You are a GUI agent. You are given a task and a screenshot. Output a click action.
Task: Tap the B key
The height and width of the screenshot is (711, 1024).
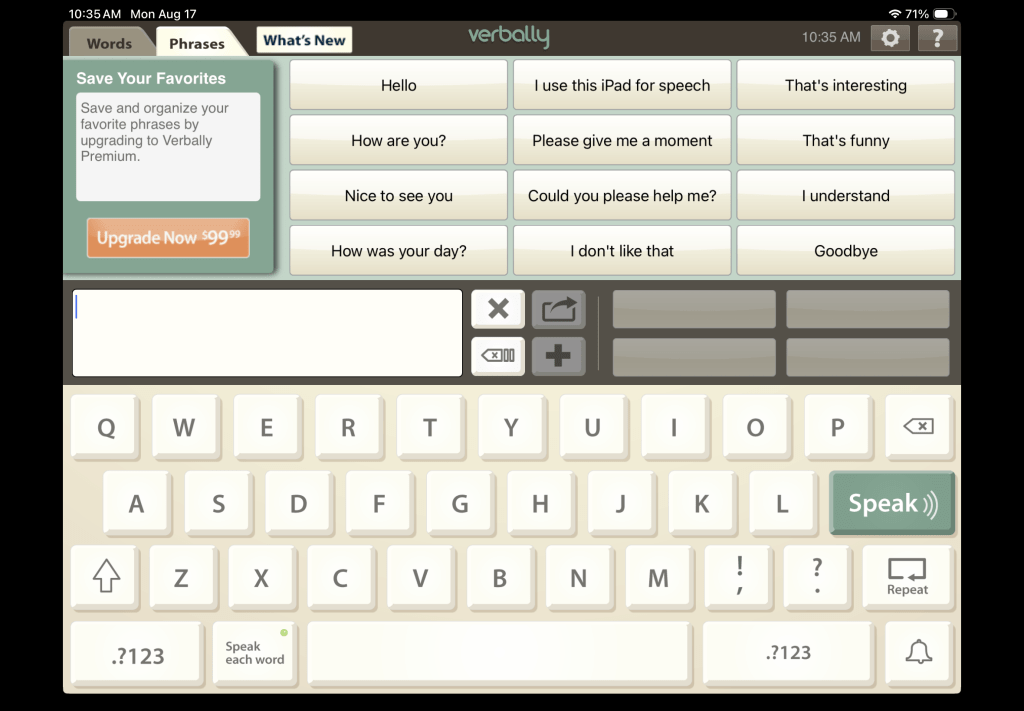coord(499,577)
